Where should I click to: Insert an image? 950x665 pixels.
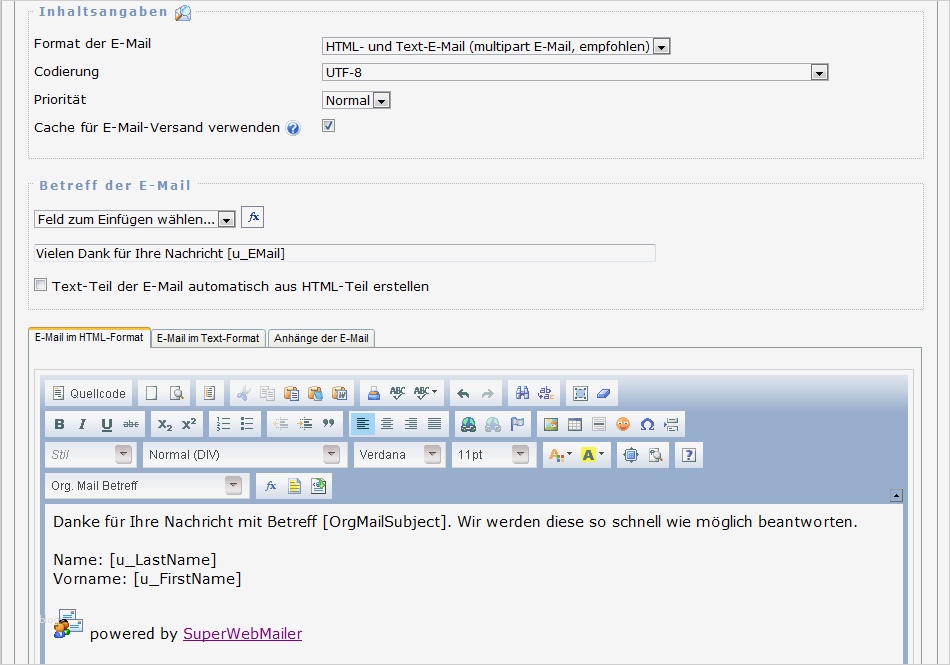tap(551, 424)
